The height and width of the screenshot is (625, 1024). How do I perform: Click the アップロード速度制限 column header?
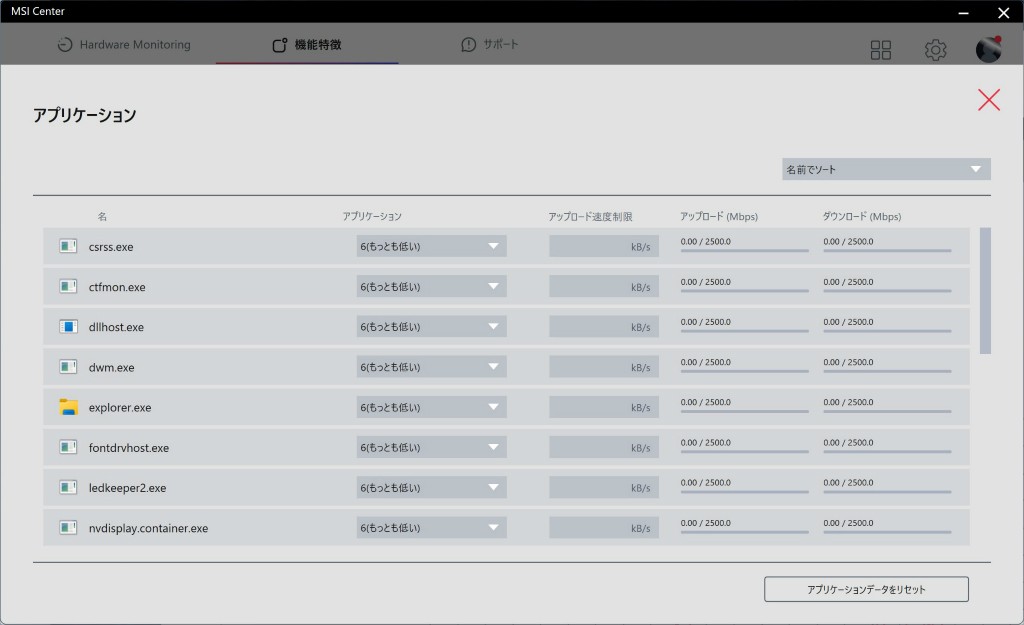click(590, 216)
